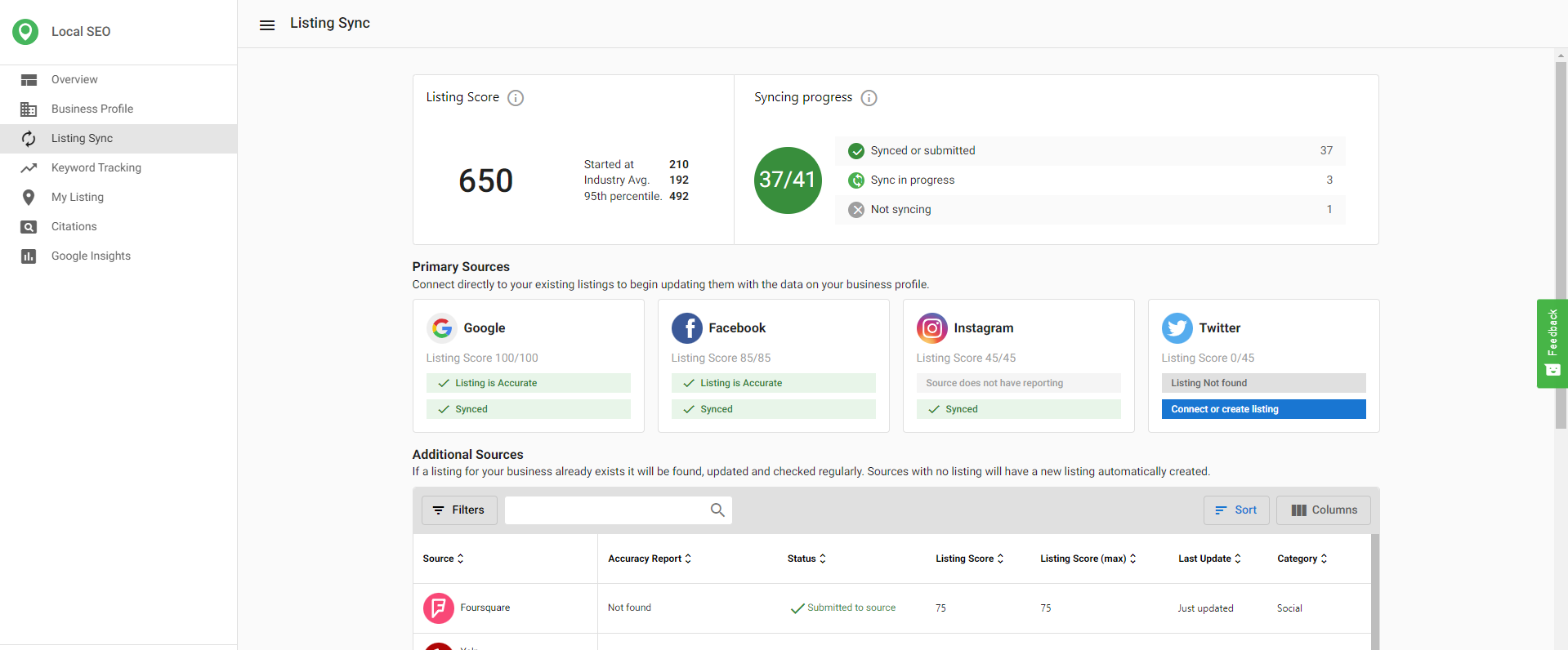
Task: Click the page vertical scrollbar
Action: coord(1561,245)
